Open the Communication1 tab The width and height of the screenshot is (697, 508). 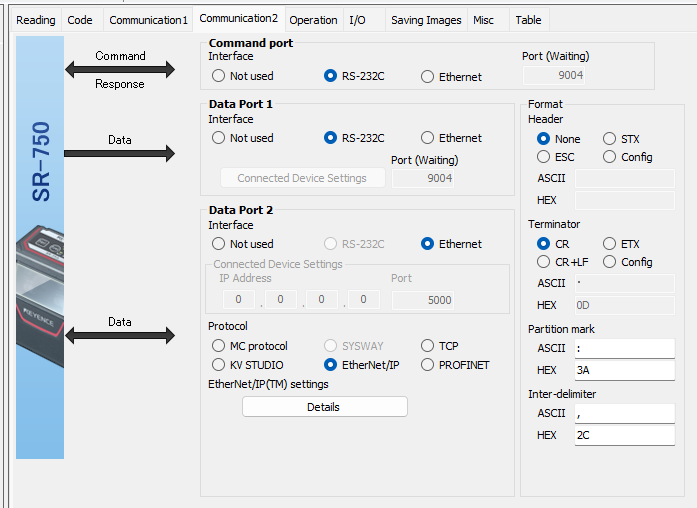(x=148, y=20)
